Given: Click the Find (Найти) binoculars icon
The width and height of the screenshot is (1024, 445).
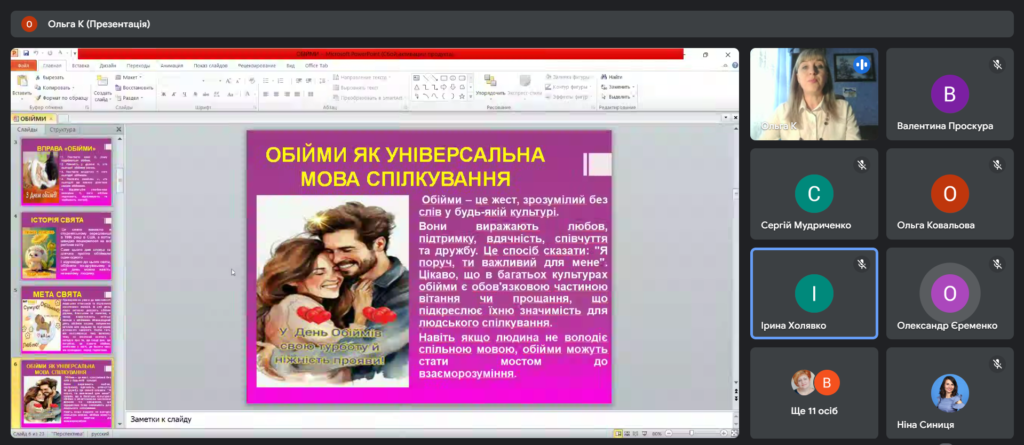Looking at the screenshot, I should [x=604, y=76].
